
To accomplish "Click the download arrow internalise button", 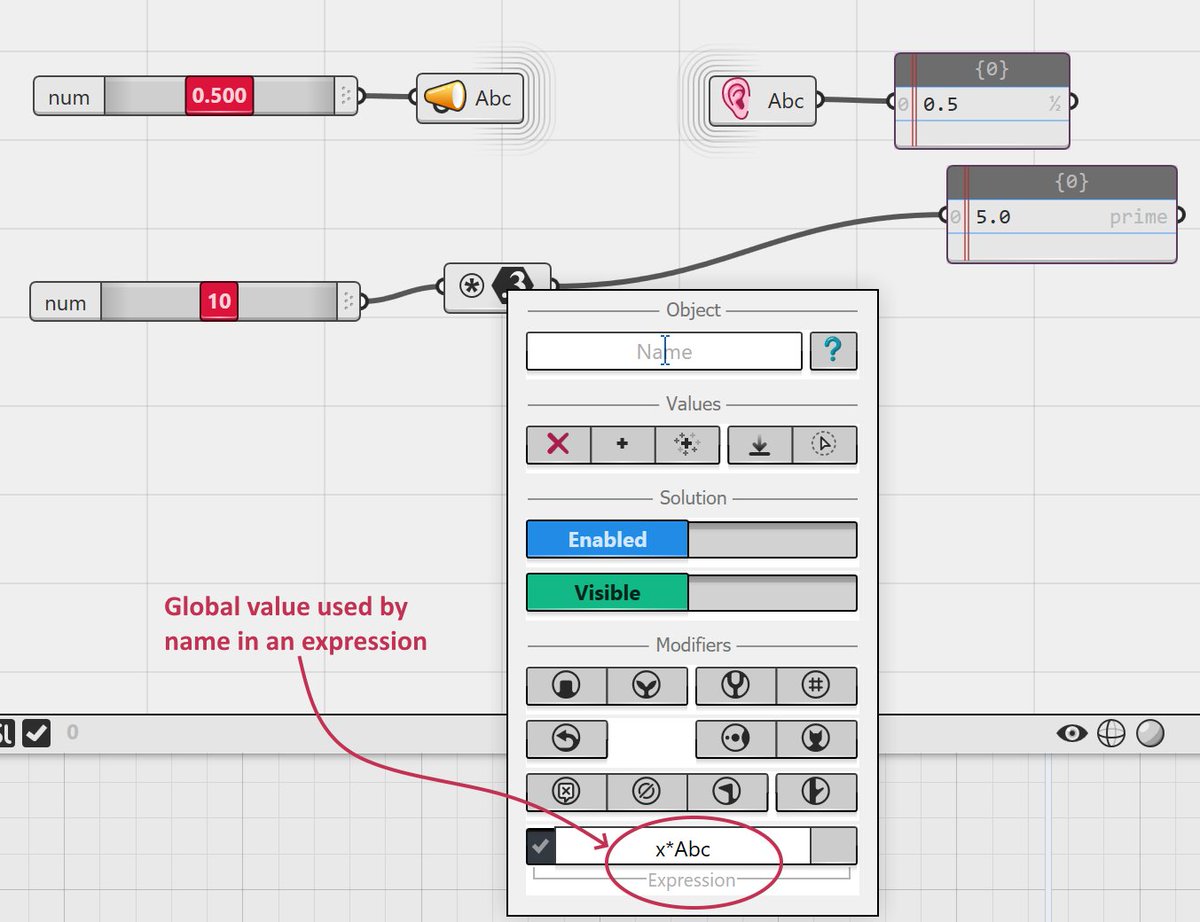I will pyautogui.click(x=760, y=444).
